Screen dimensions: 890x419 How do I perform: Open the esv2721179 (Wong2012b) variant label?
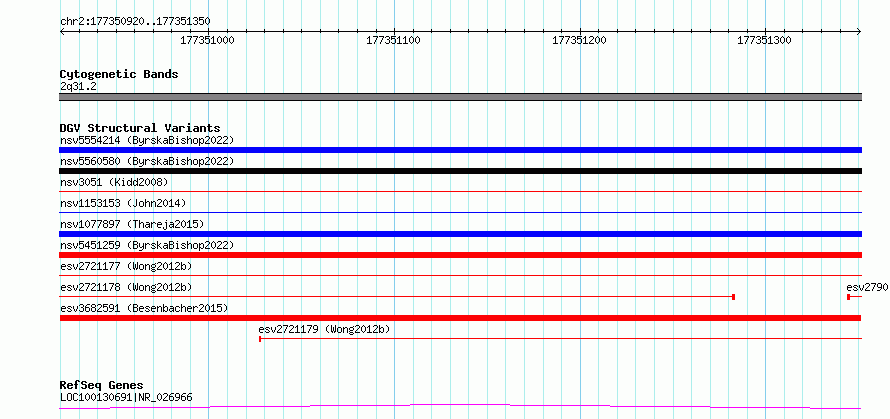(x=324, y=329)
